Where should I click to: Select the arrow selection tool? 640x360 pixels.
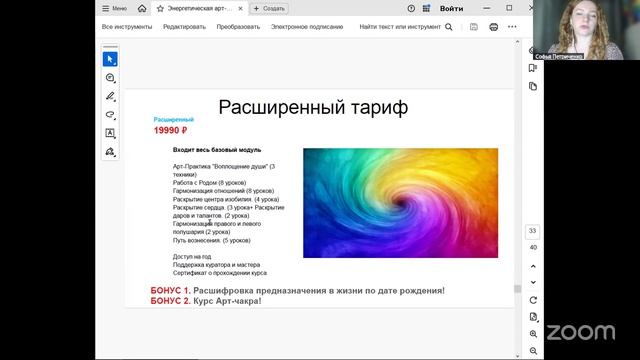click(x=110, y=59)
